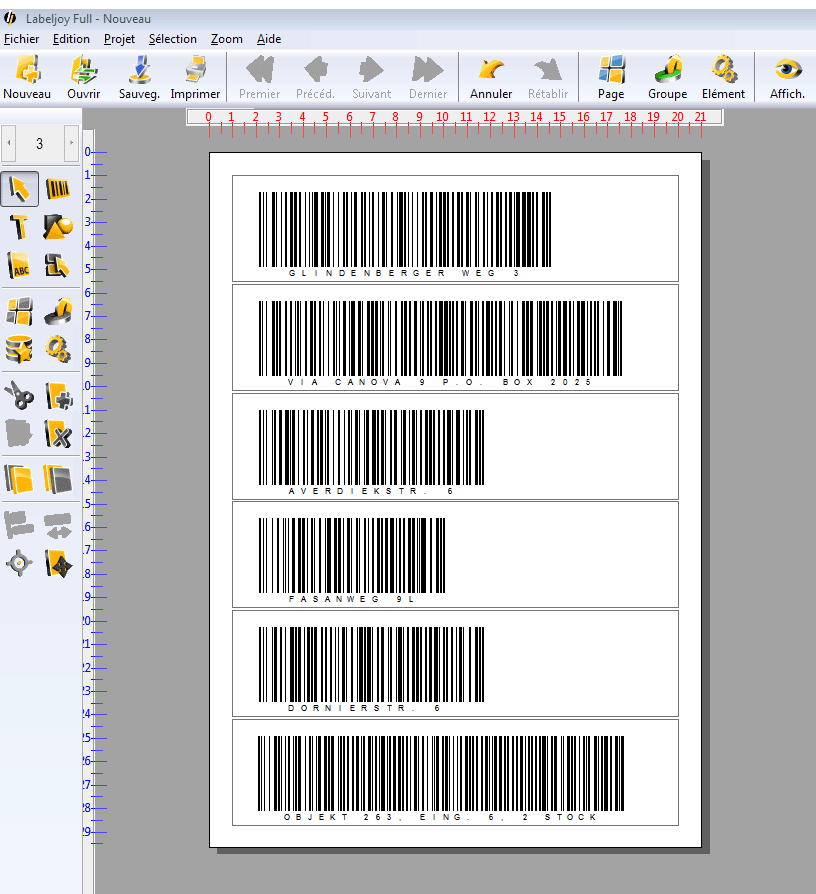Select the GLINDENBERGER WEG 3 barcode bars
The height and width of the screenshot is (894, 816).
point(405,229)
